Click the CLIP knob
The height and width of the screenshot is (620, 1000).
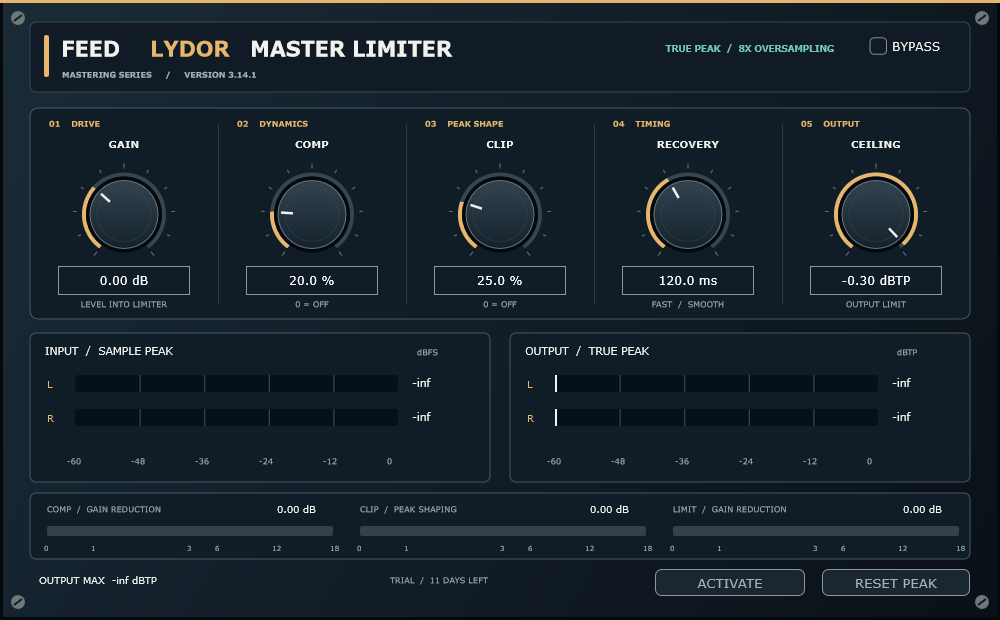coord(499,214)
